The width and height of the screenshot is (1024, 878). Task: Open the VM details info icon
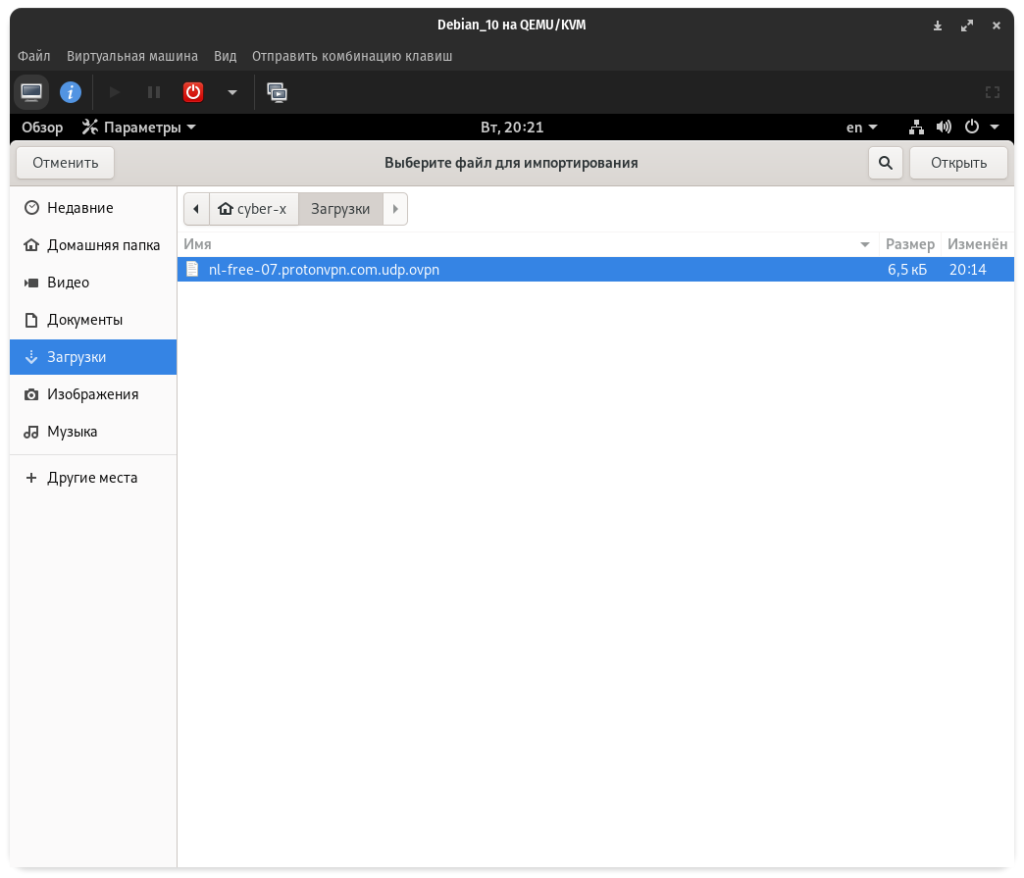[70, 92]
